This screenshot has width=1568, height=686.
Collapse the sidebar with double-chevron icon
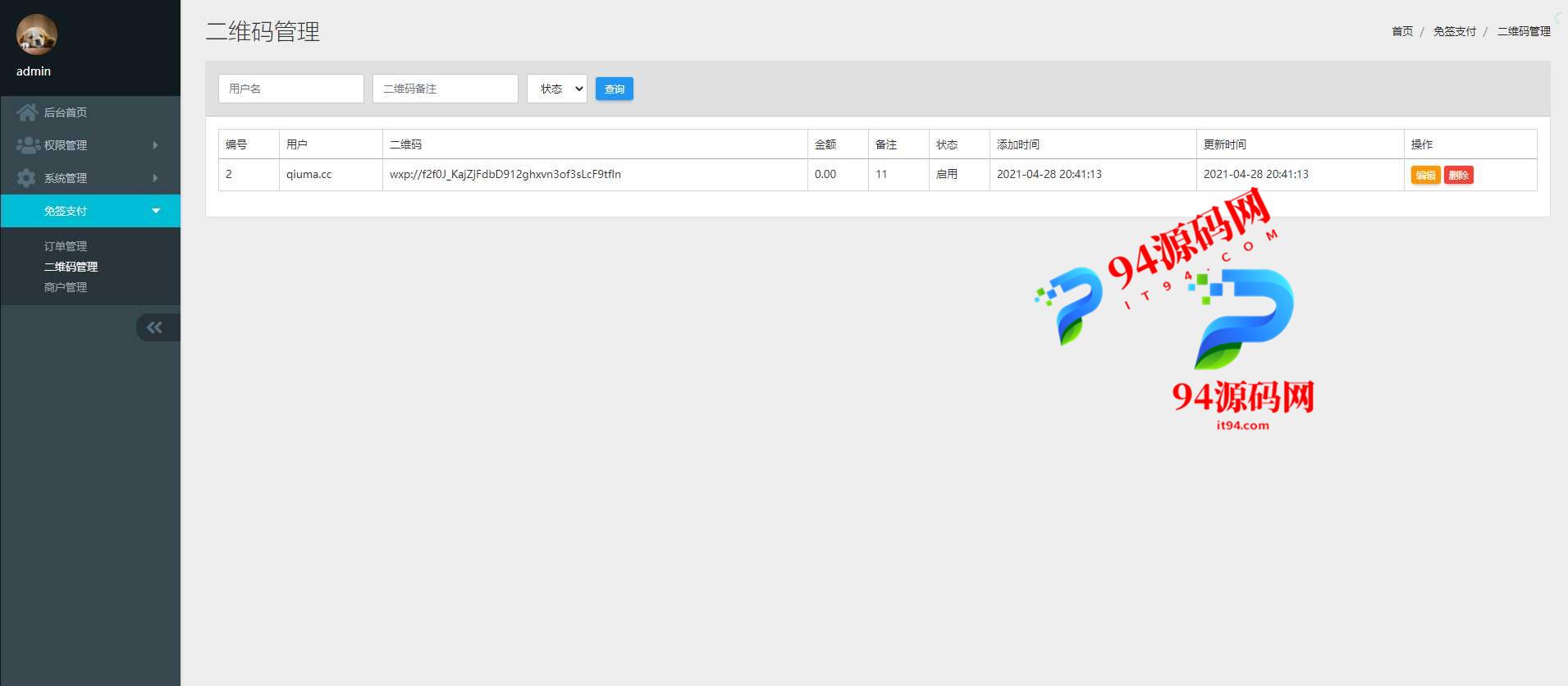click(x=155, y=327)
